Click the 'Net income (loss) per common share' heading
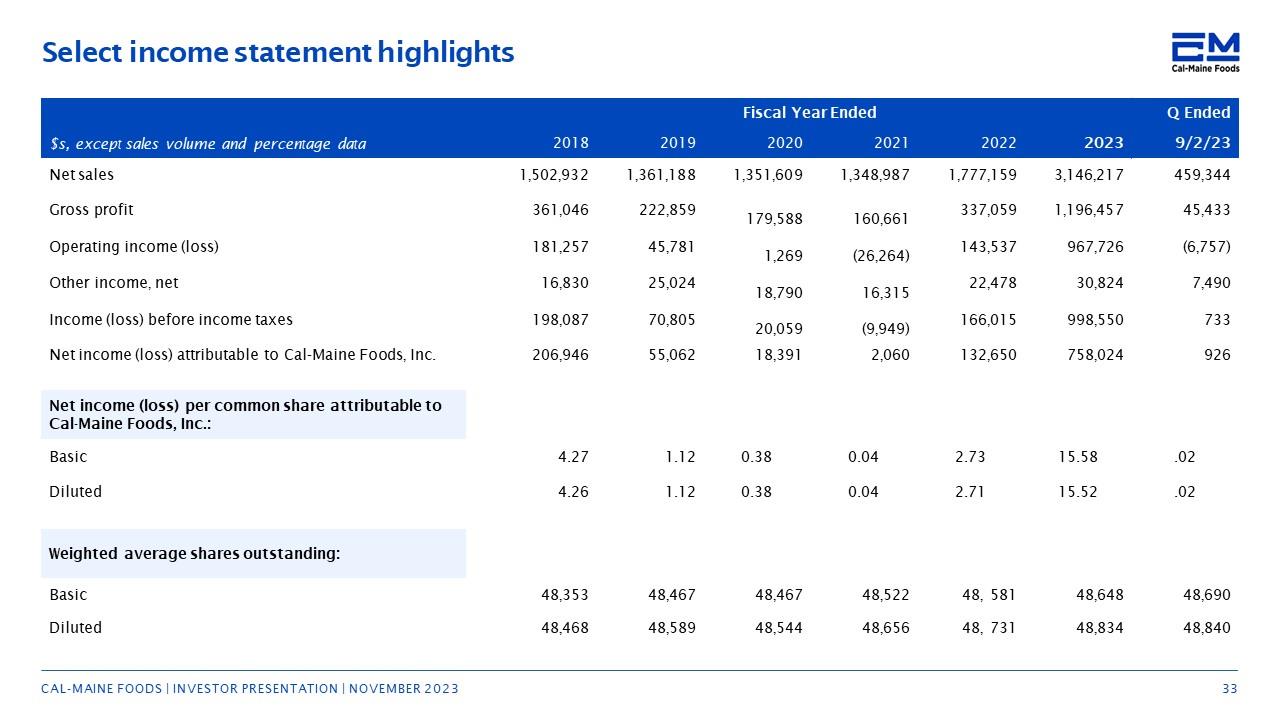 (x=246, y=414)
